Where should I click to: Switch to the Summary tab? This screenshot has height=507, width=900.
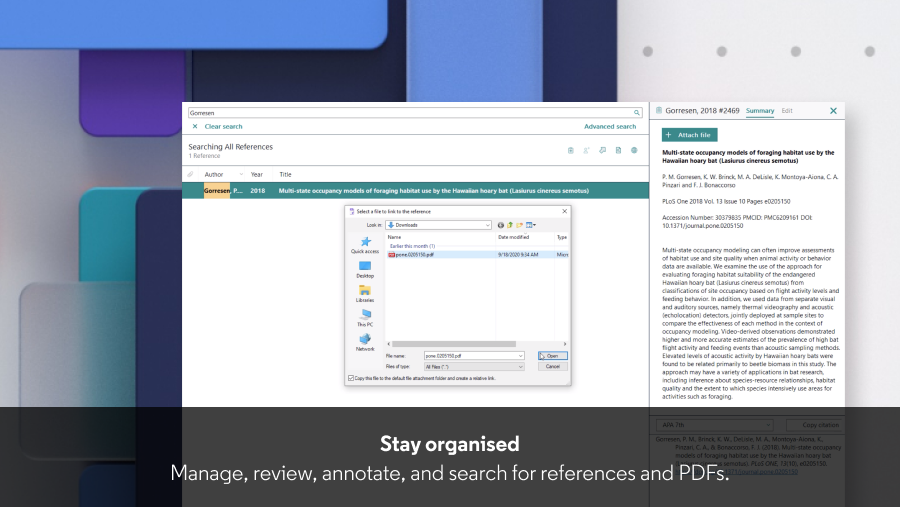[760, 111]
